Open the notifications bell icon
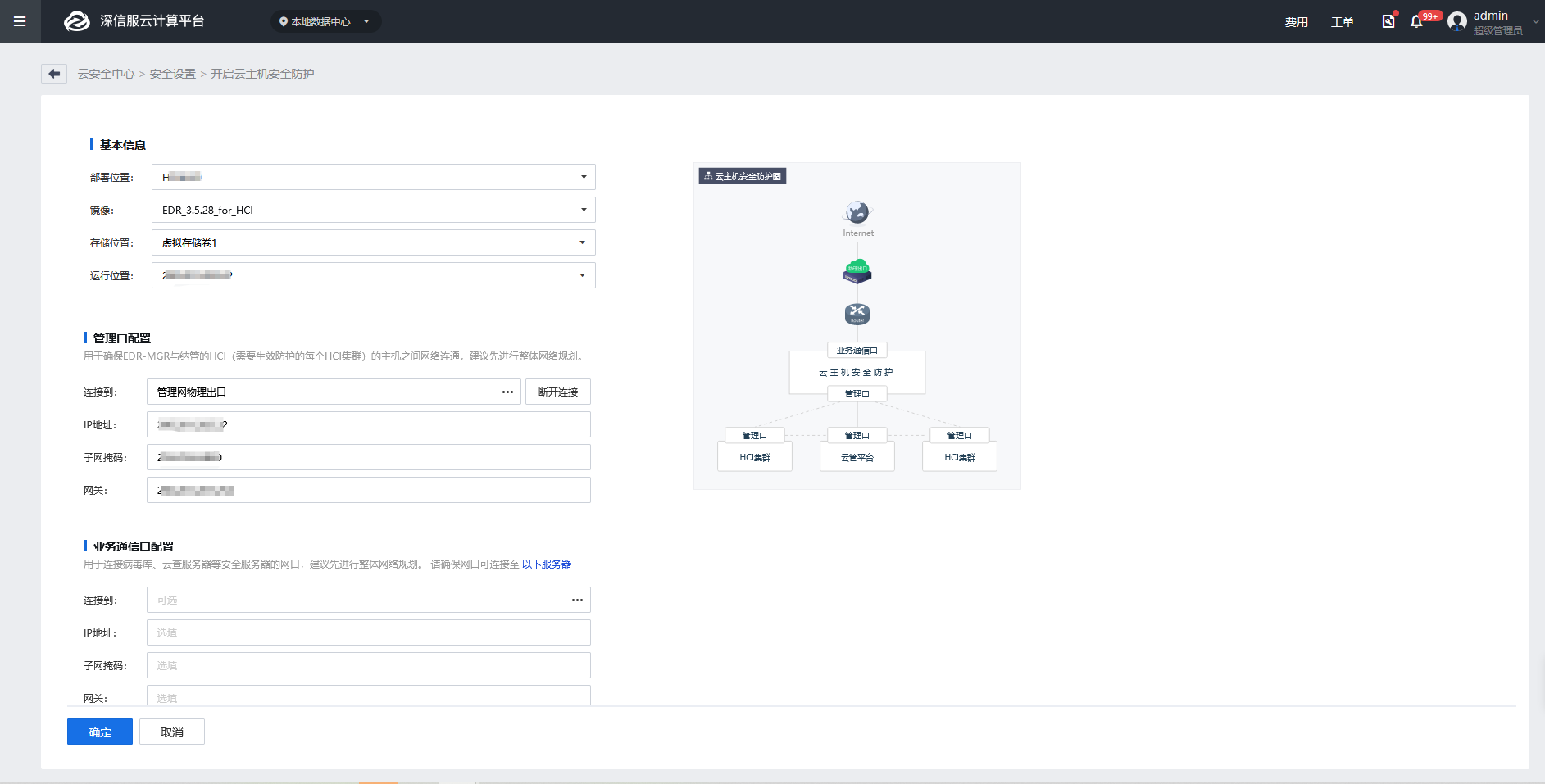 pyautogui.click(x=1416, y=21)
